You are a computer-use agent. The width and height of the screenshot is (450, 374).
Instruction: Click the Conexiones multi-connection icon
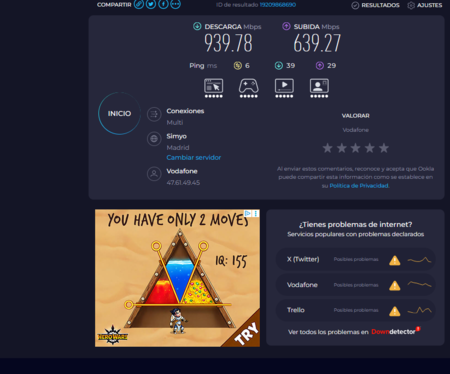pos(154,114)
